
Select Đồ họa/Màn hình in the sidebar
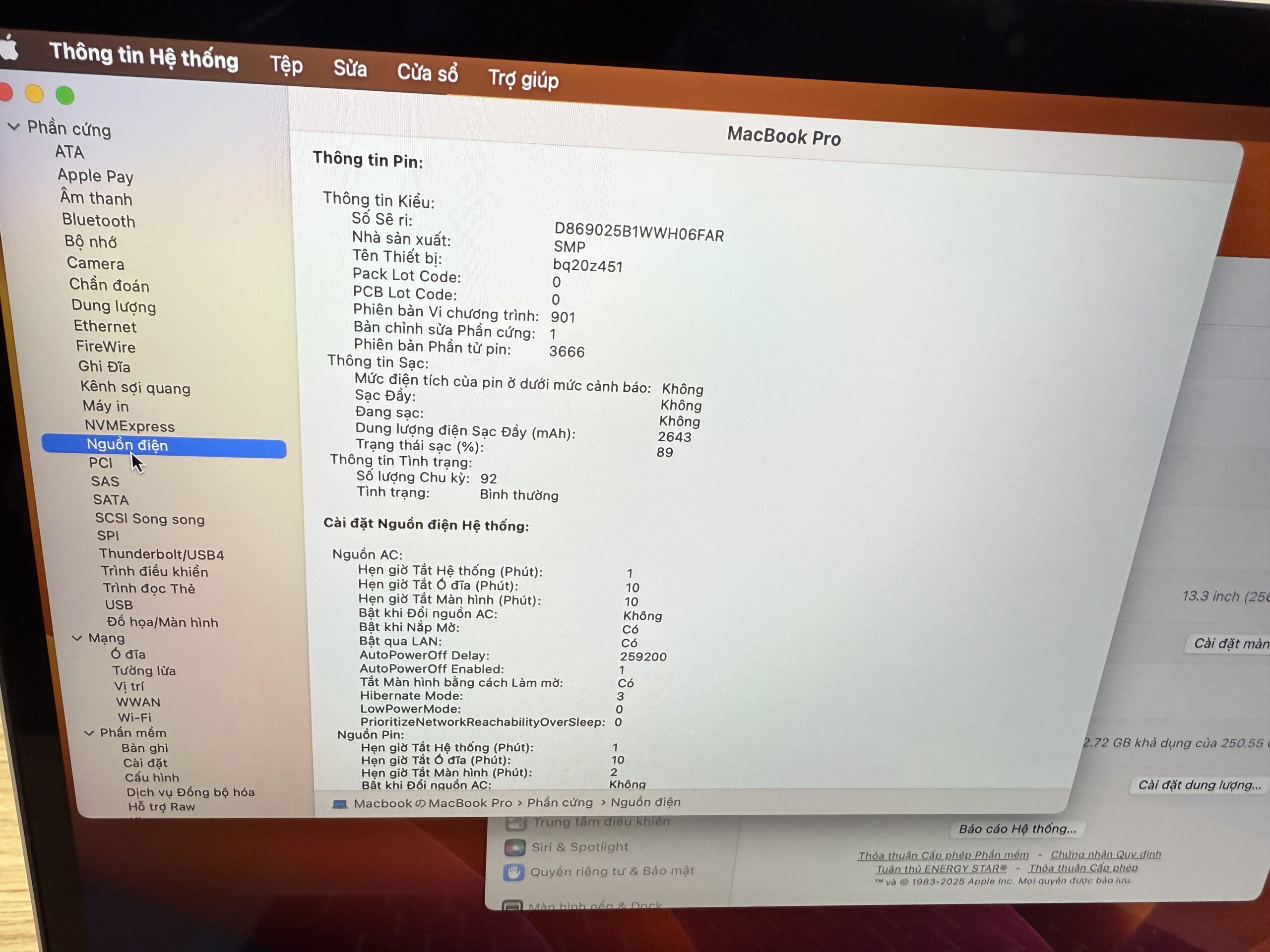(x=163, y=622)
